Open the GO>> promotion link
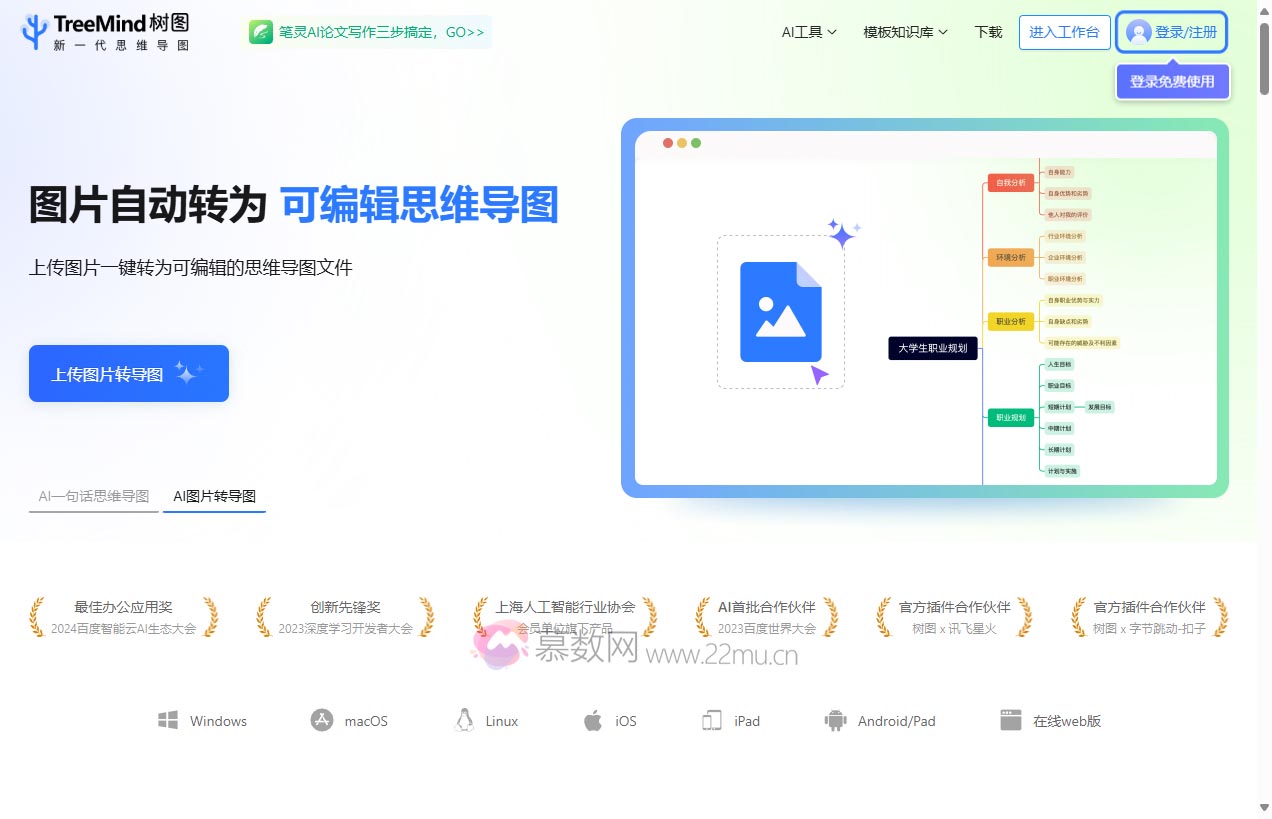Image resolution: width=1272 pixels, height=819 pixels. [x=461, y=31]
